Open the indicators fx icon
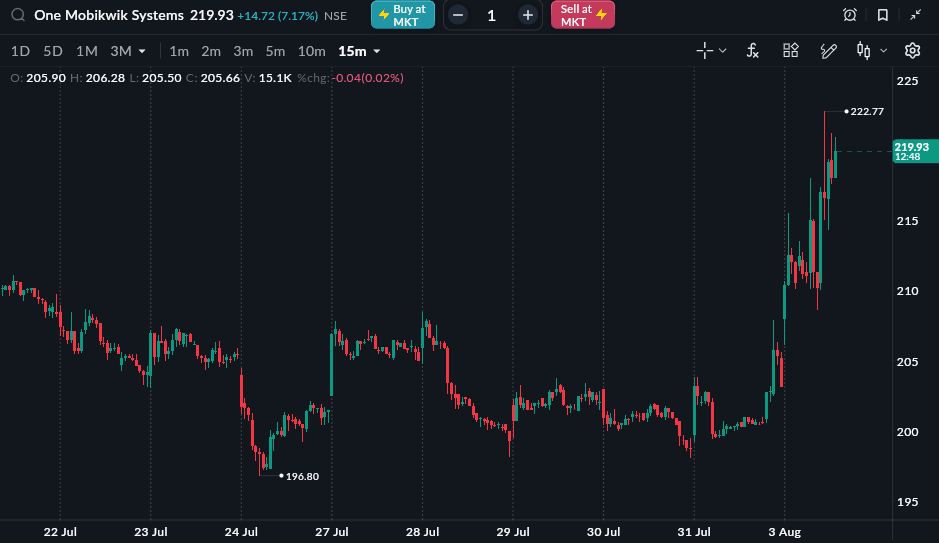The width and height of the screenshot is (939, 543). 753,51
